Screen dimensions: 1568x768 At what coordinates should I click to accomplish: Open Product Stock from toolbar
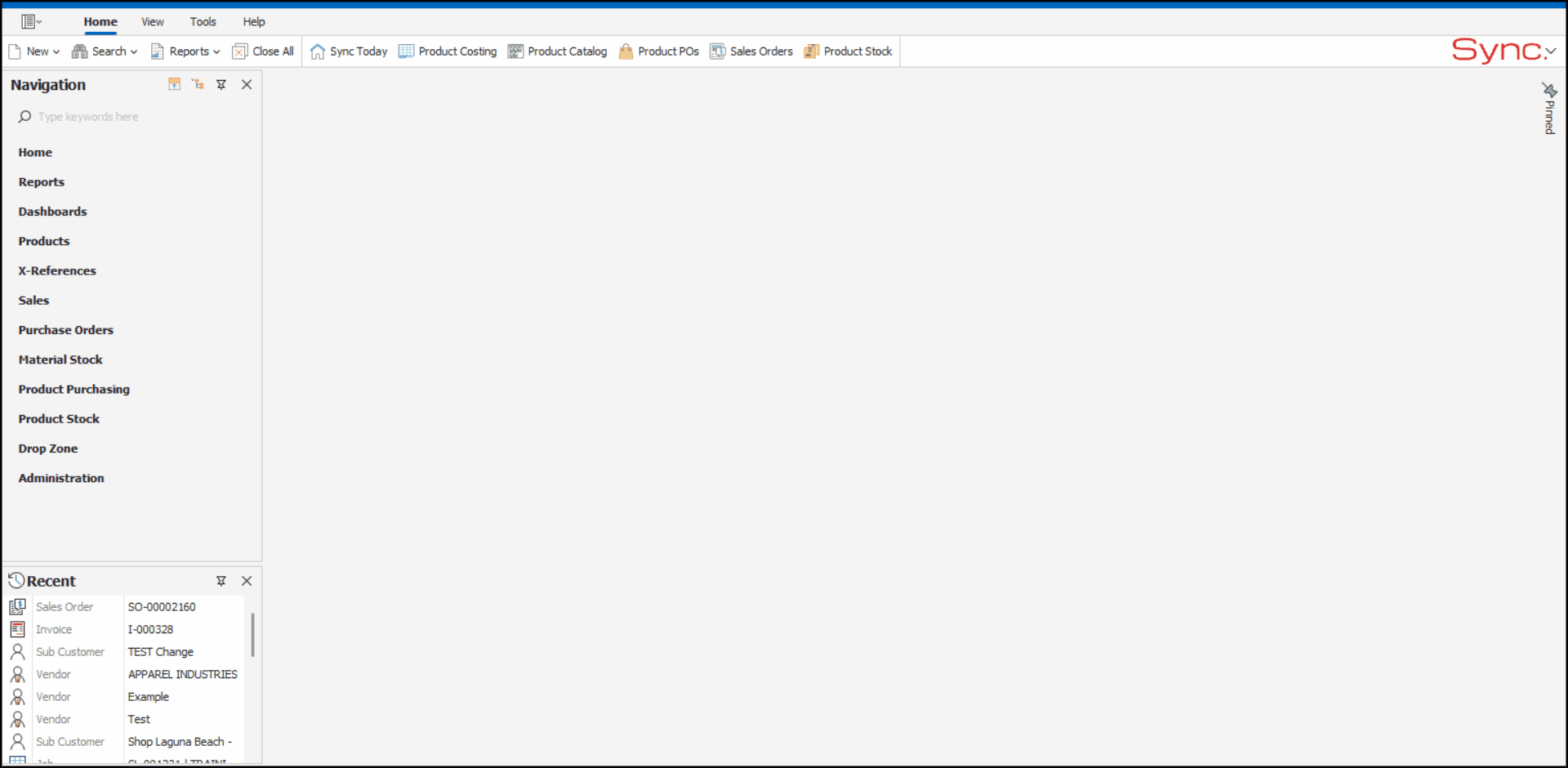[848, 51]
